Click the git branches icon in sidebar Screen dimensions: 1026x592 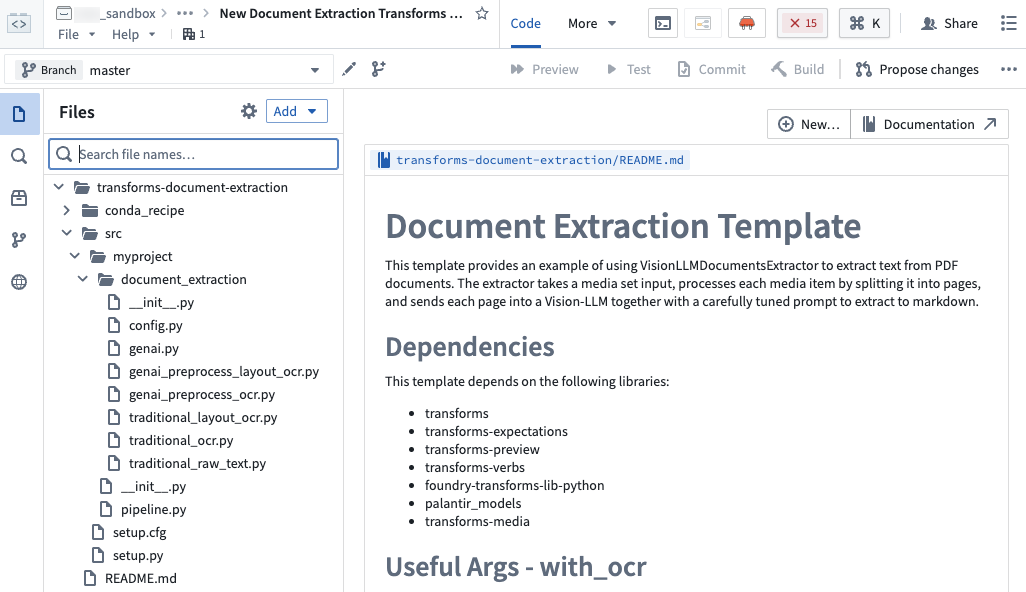(19, 240)
